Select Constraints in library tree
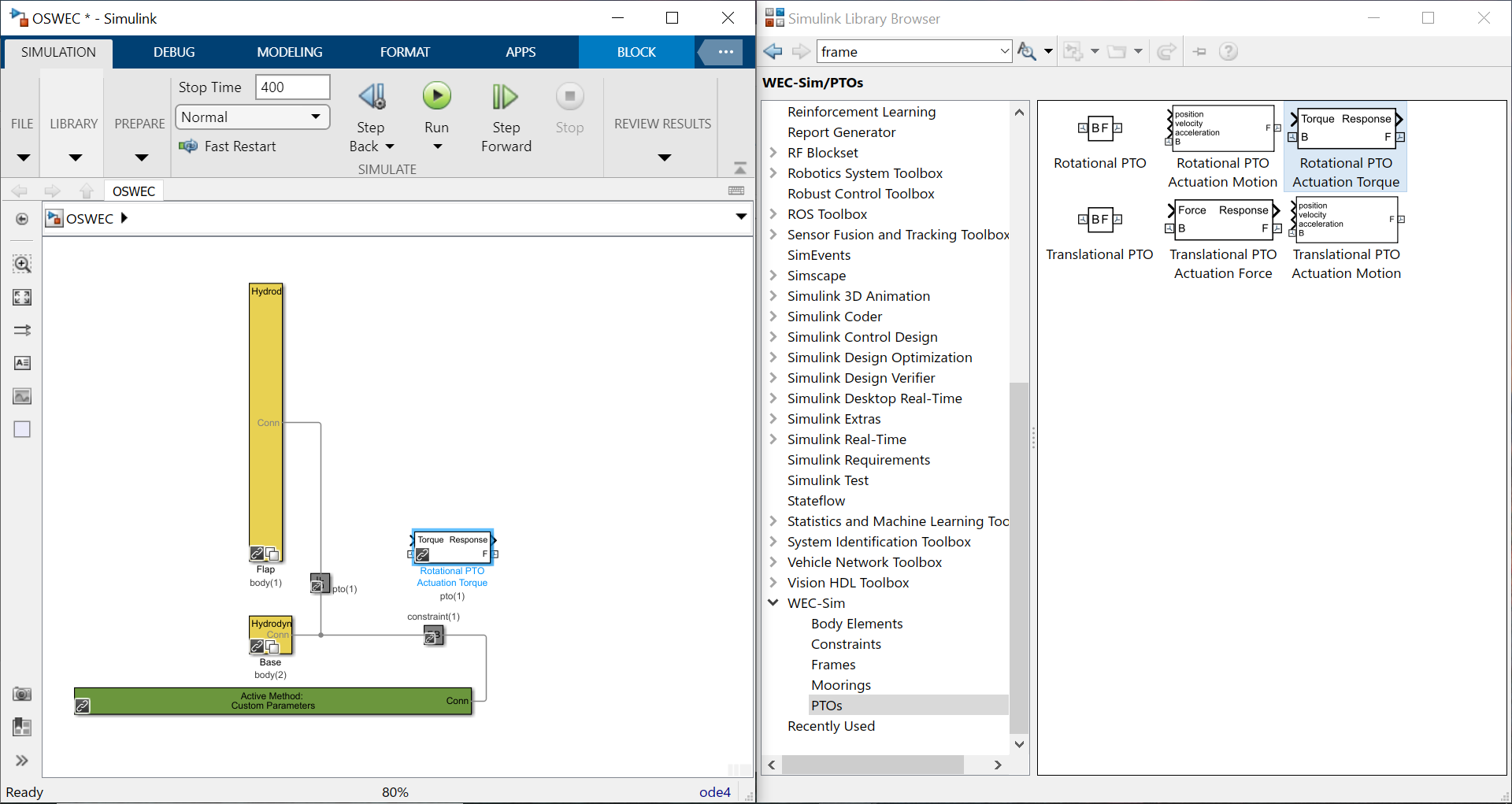The image size is (1512, 804). [x=846, y=644]
